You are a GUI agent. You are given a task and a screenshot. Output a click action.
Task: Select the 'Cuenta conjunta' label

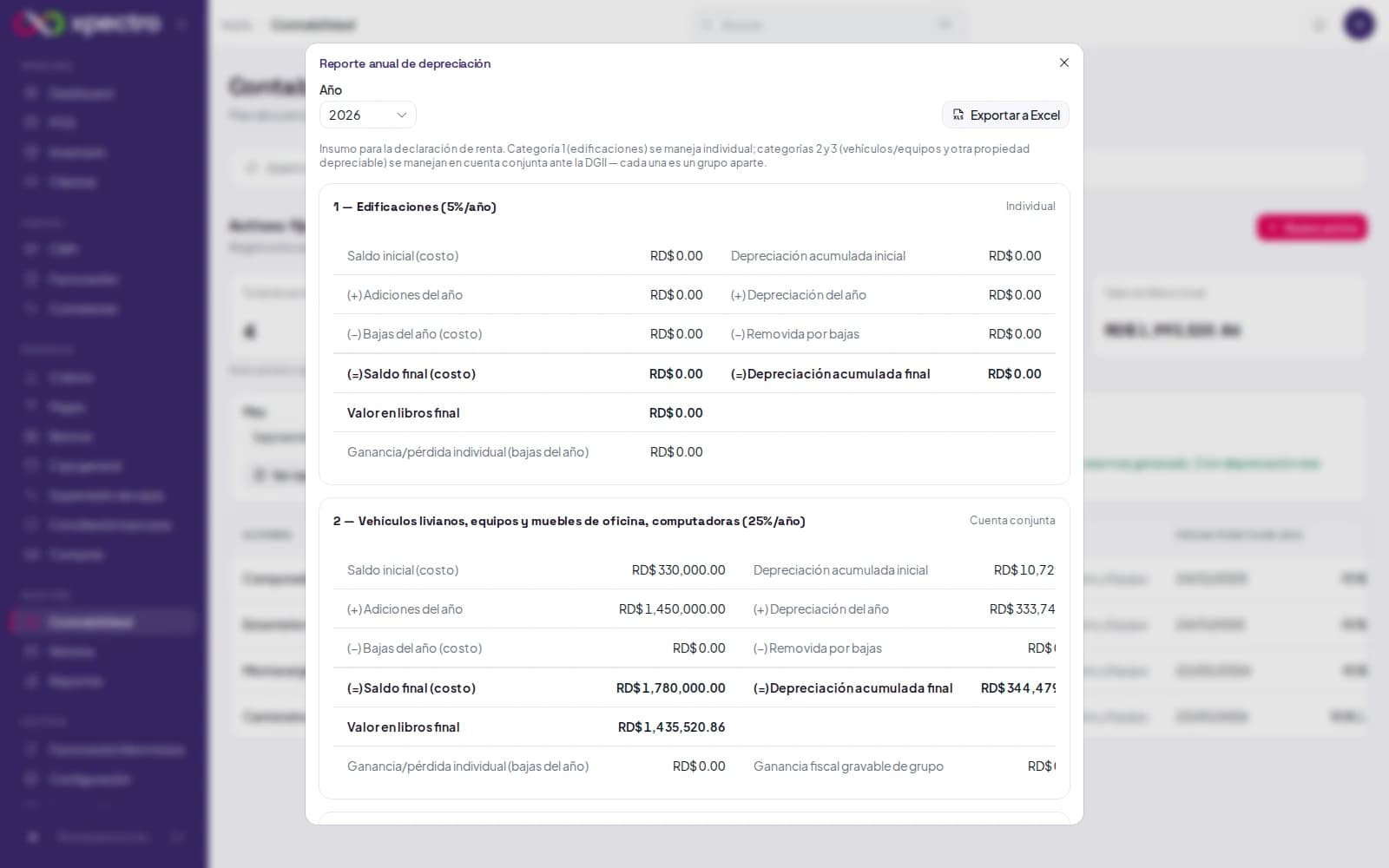click(1012, 520)
